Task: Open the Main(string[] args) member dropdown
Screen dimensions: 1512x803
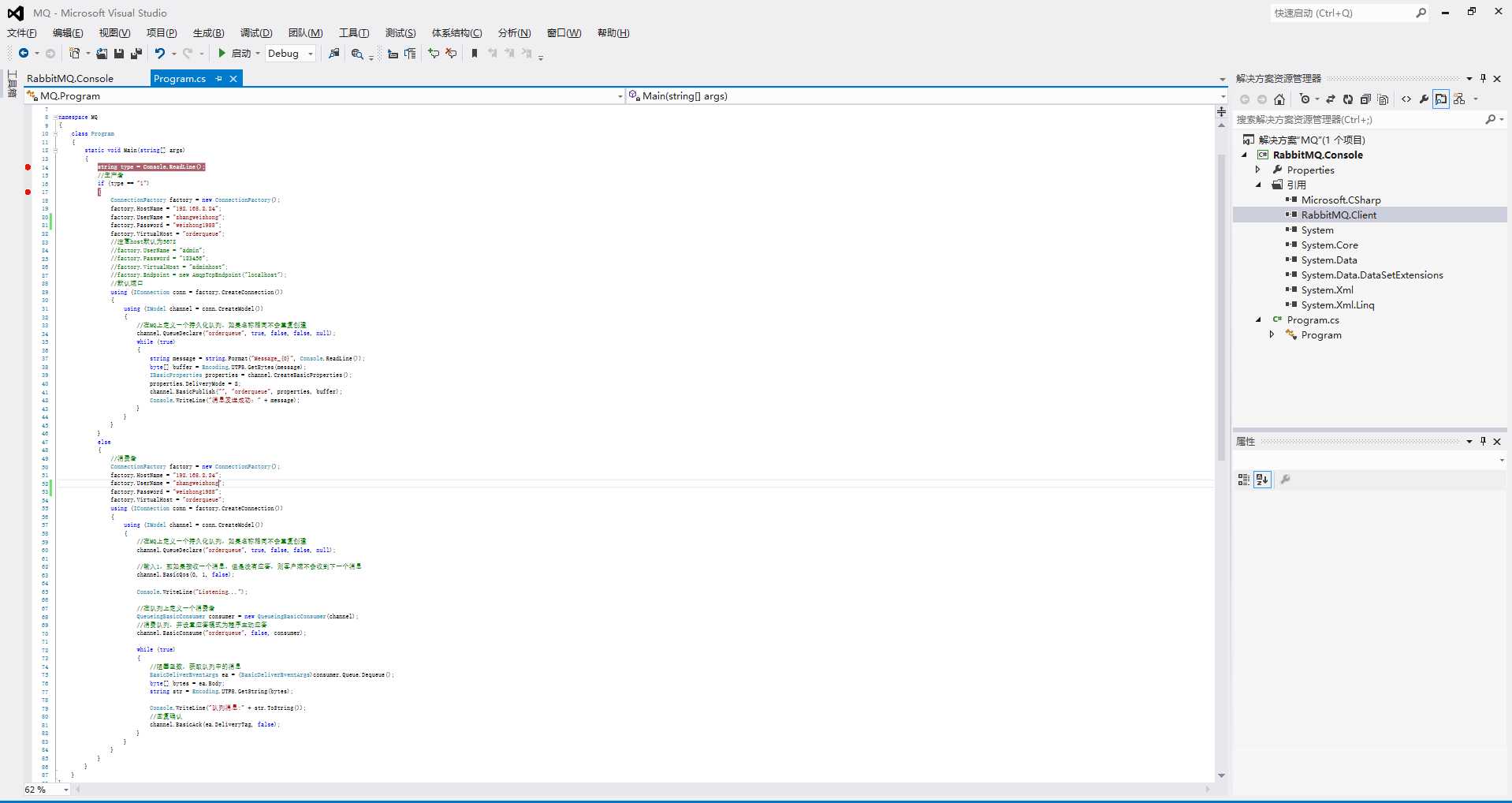Action: (x=1223, y=96)
